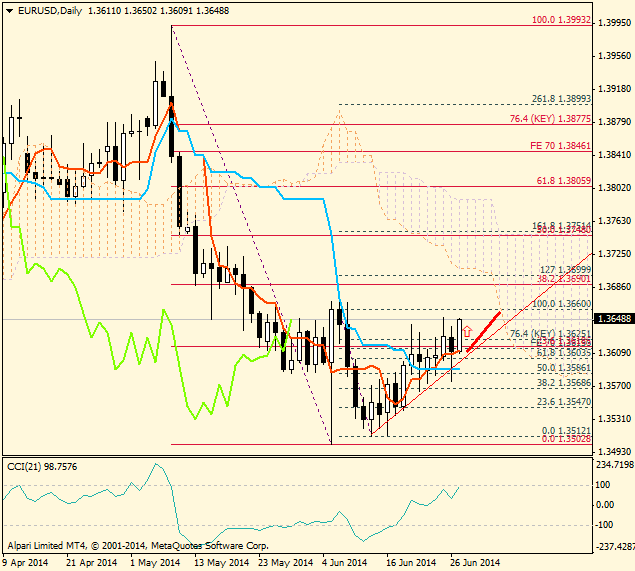The image size is (635, 571).
Task: Click the 38.2 1.36901 level label
Action: pos(564,279)
